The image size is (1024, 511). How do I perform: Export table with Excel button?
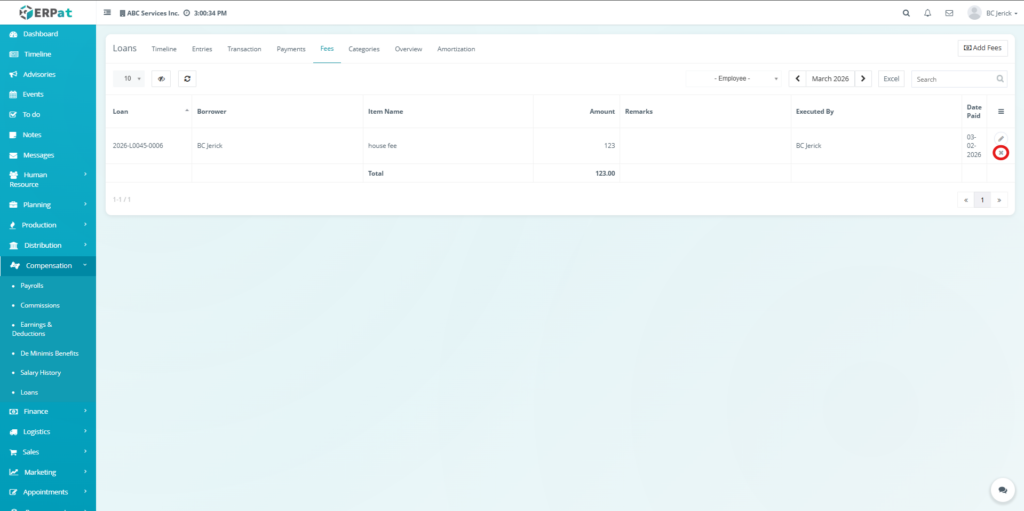point(891,78)
